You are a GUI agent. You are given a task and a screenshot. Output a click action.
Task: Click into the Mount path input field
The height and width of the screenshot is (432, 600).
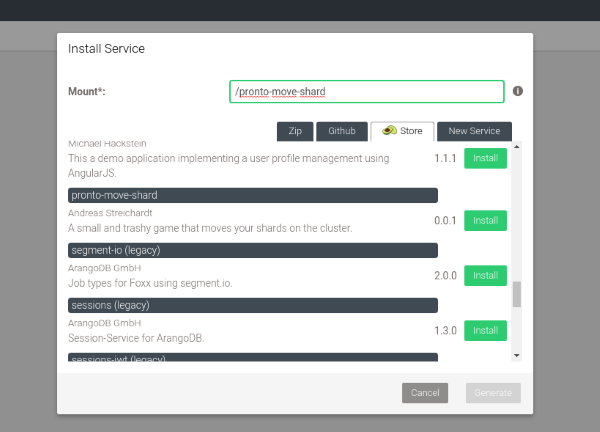click(366, 91)
